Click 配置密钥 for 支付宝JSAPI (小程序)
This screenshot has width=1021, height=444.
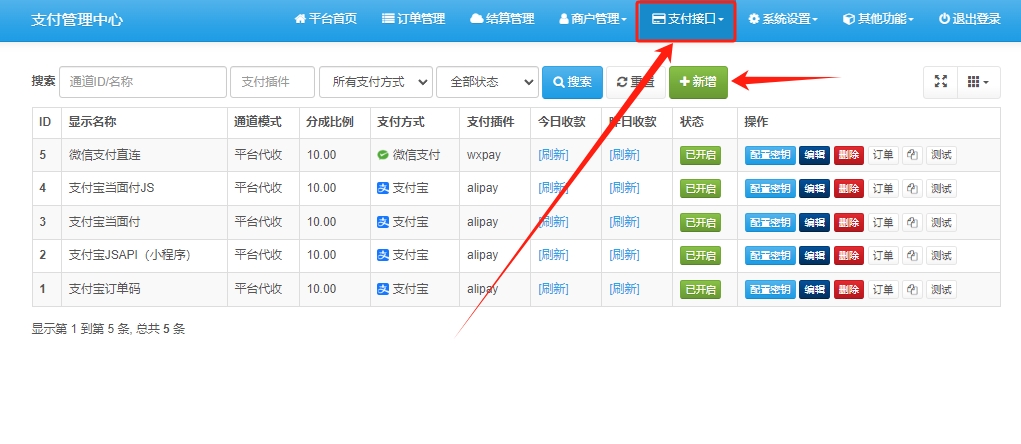pos(770,256)
